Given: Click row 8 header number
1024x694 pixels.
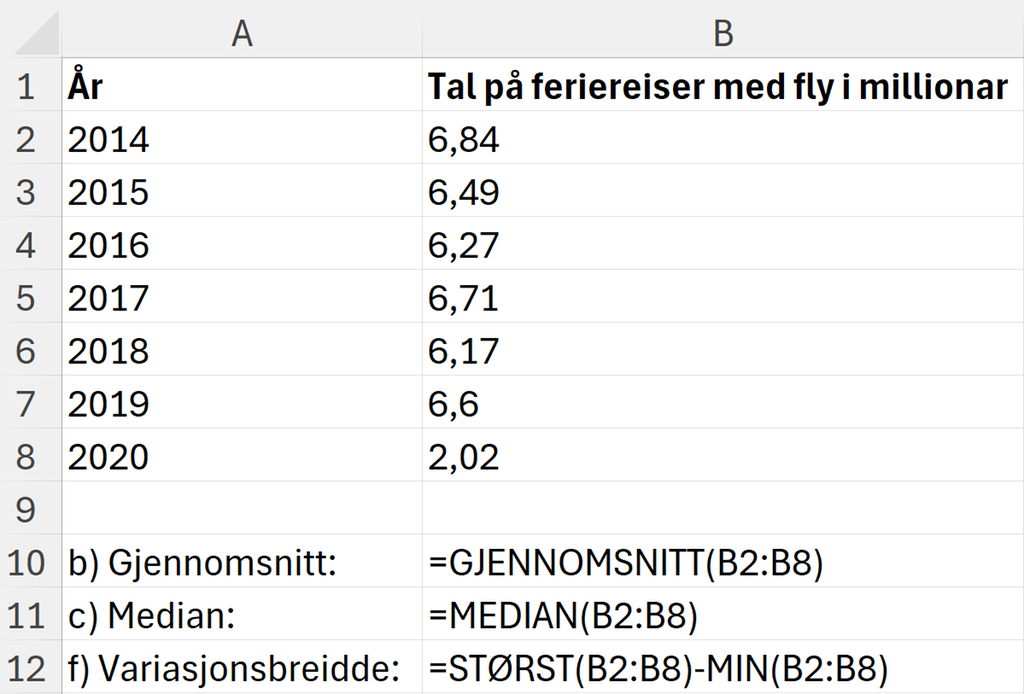Looking at the screenshot, I should (27, 456).
